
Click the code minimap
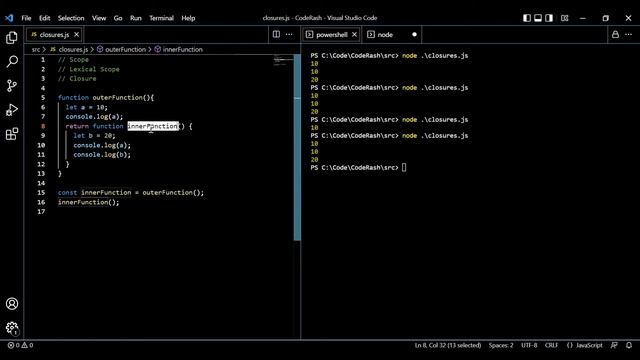coord(283,61)
